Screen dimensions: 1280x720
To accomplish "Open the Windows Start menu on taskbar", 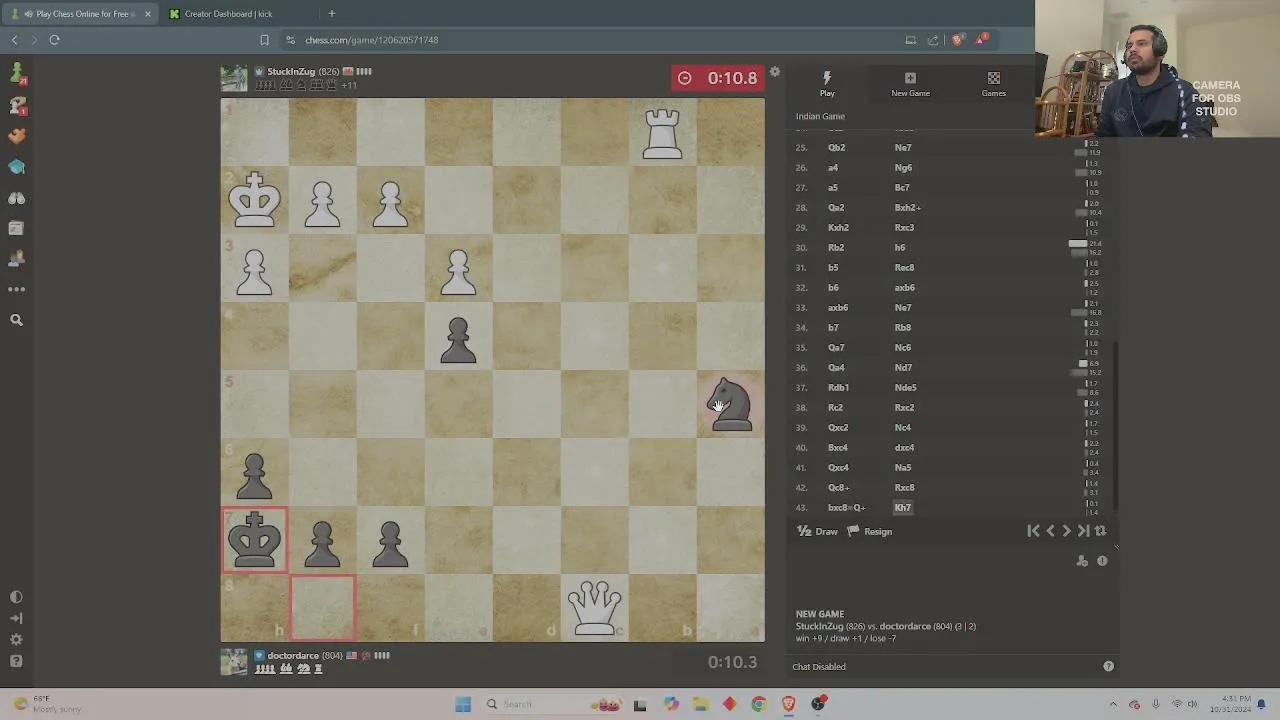I will tap(463, 704).
